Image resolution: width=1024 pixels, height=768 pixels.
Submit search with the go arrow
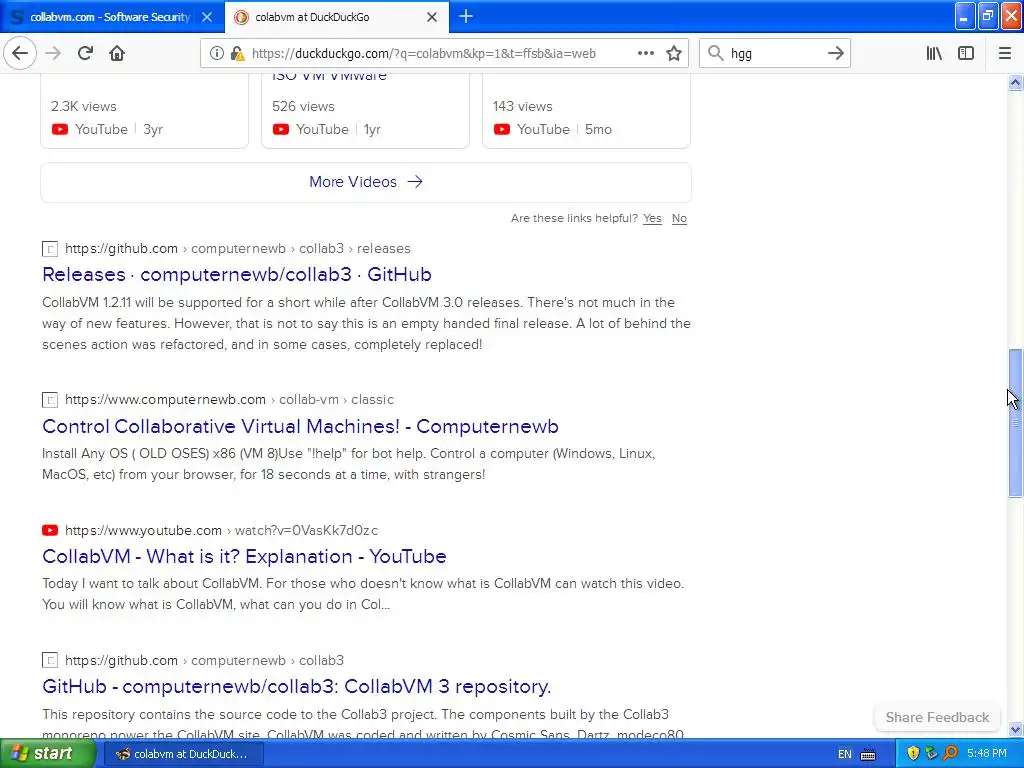[x=835, y=54]
